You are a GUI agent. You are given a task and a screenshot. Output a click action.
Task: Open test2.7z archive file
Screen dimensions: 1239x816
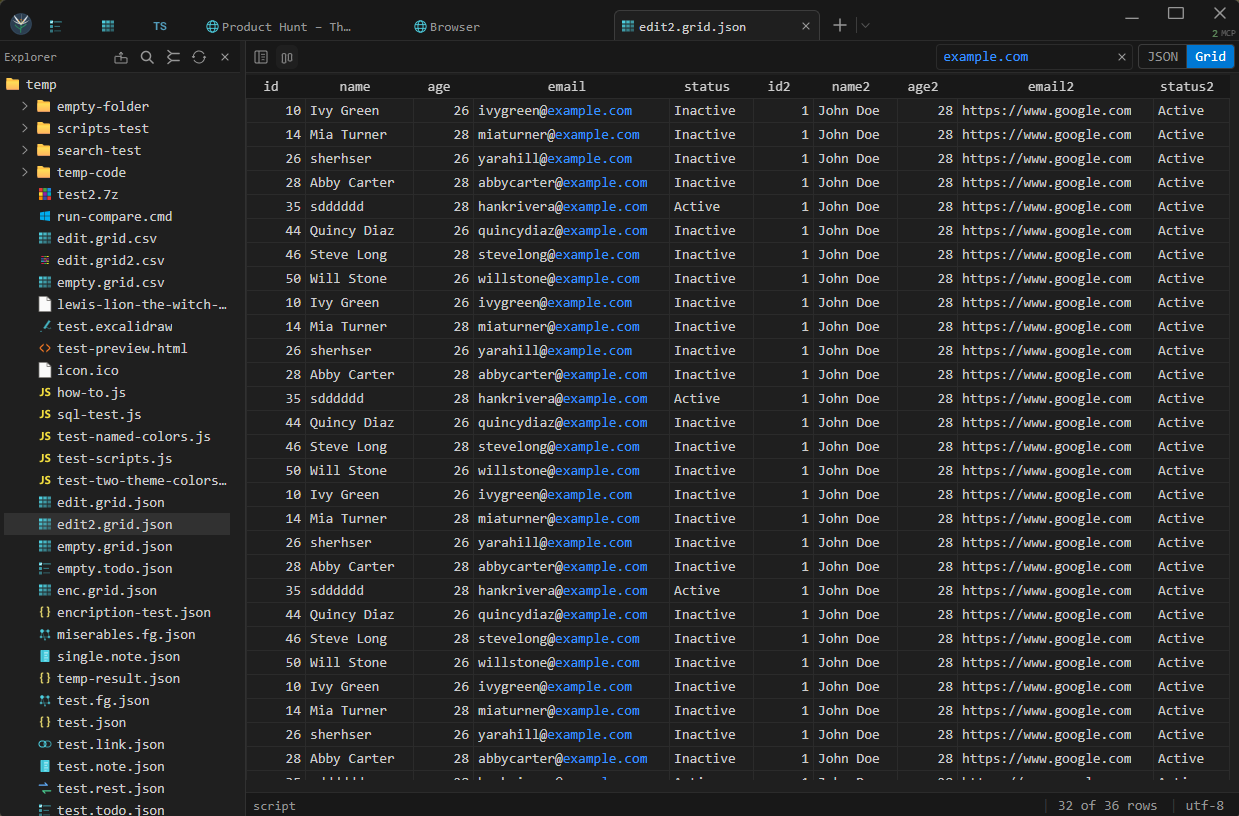click(x=117, y=194)
